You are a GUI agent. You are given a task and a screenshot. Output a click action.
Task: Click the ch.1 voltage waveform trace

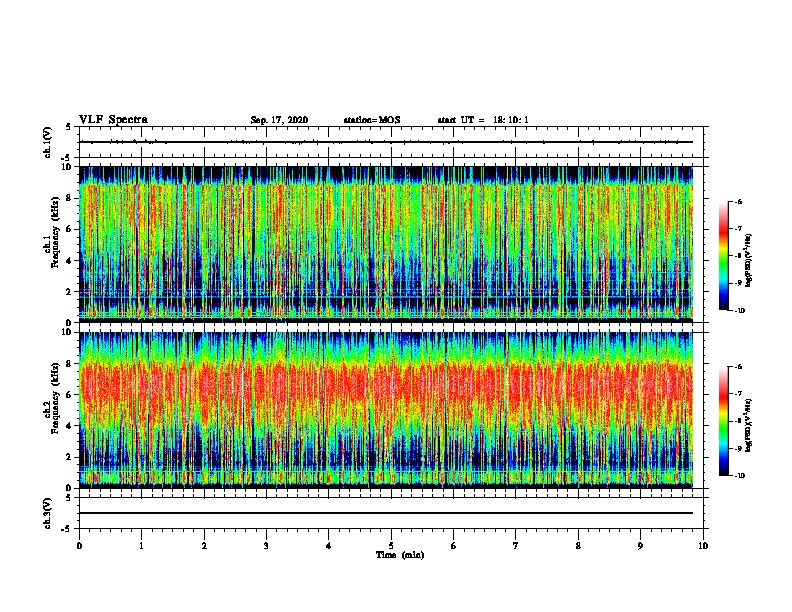pyautogui.click(x=386, y=142)
